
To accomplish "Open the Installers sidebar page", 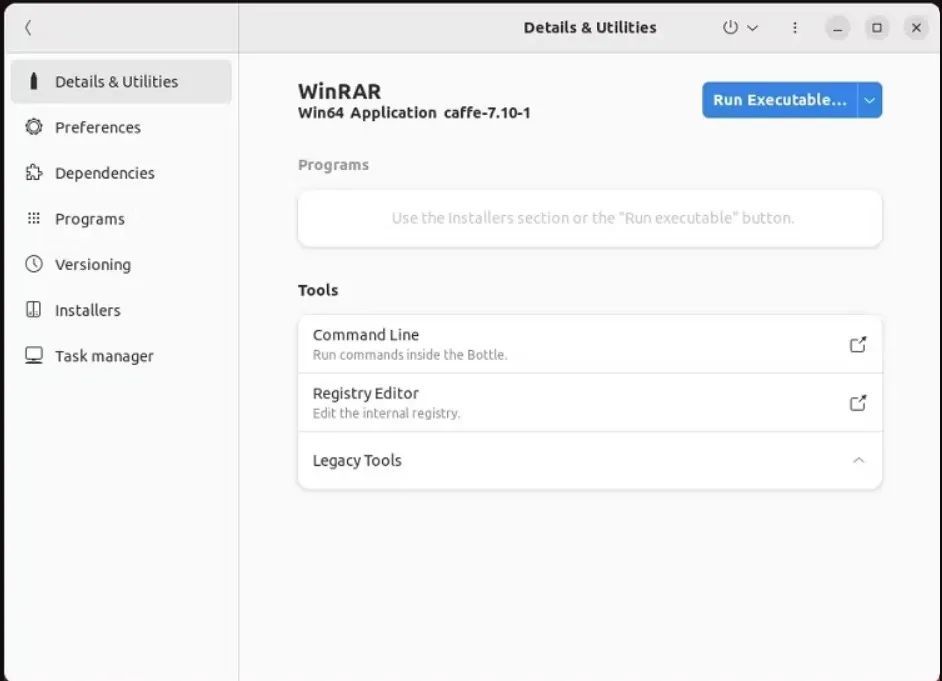I will click(x=87, y=310).
